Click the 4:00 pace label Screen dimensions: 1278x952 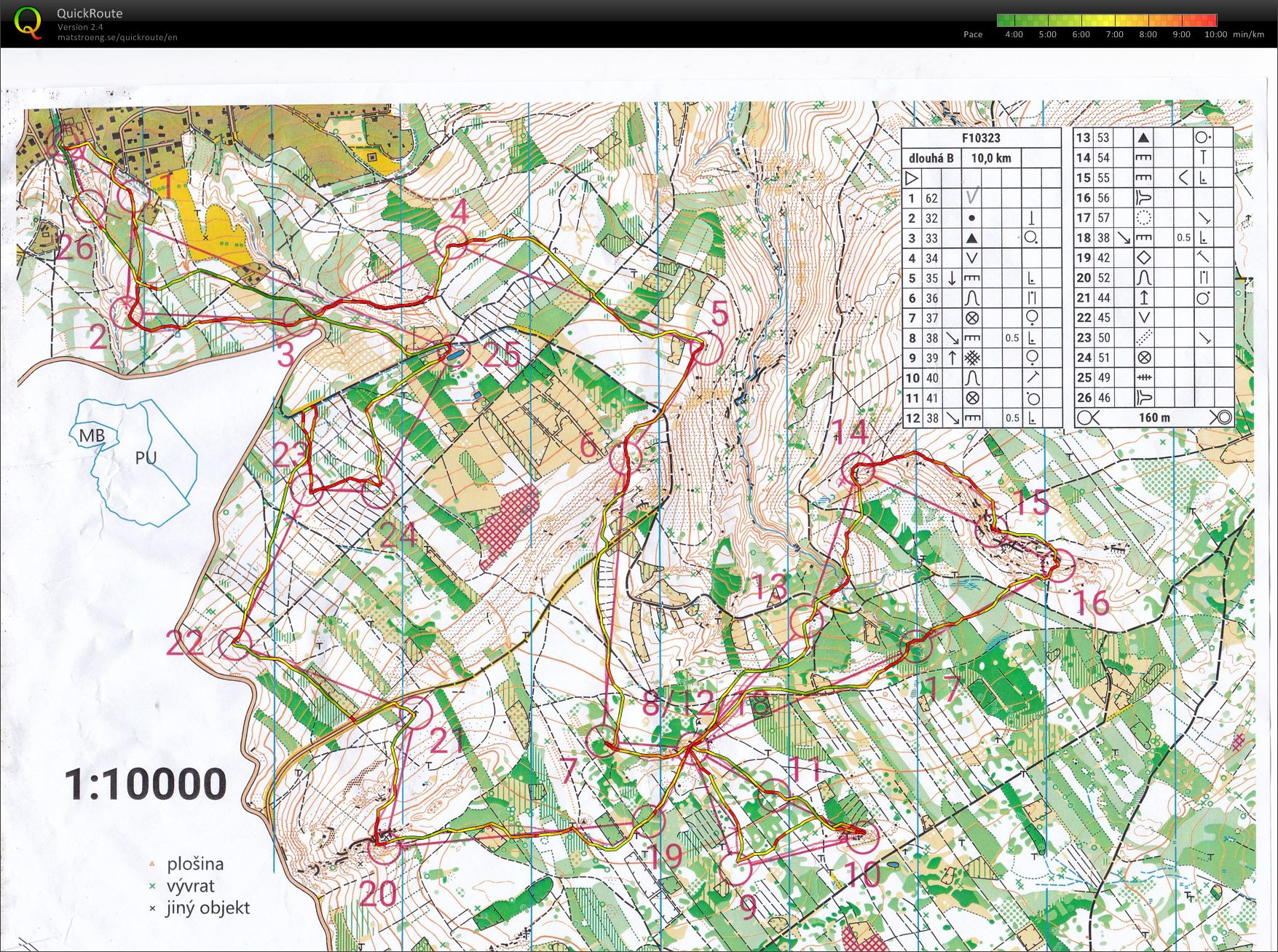pyautogui.click(x=1014, y=34)
